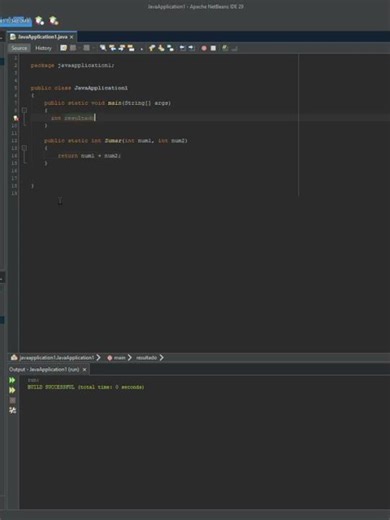This screenshot has width=390, height=520.
Task: Close the JavaApplication1.java tab
Action: 72,37
